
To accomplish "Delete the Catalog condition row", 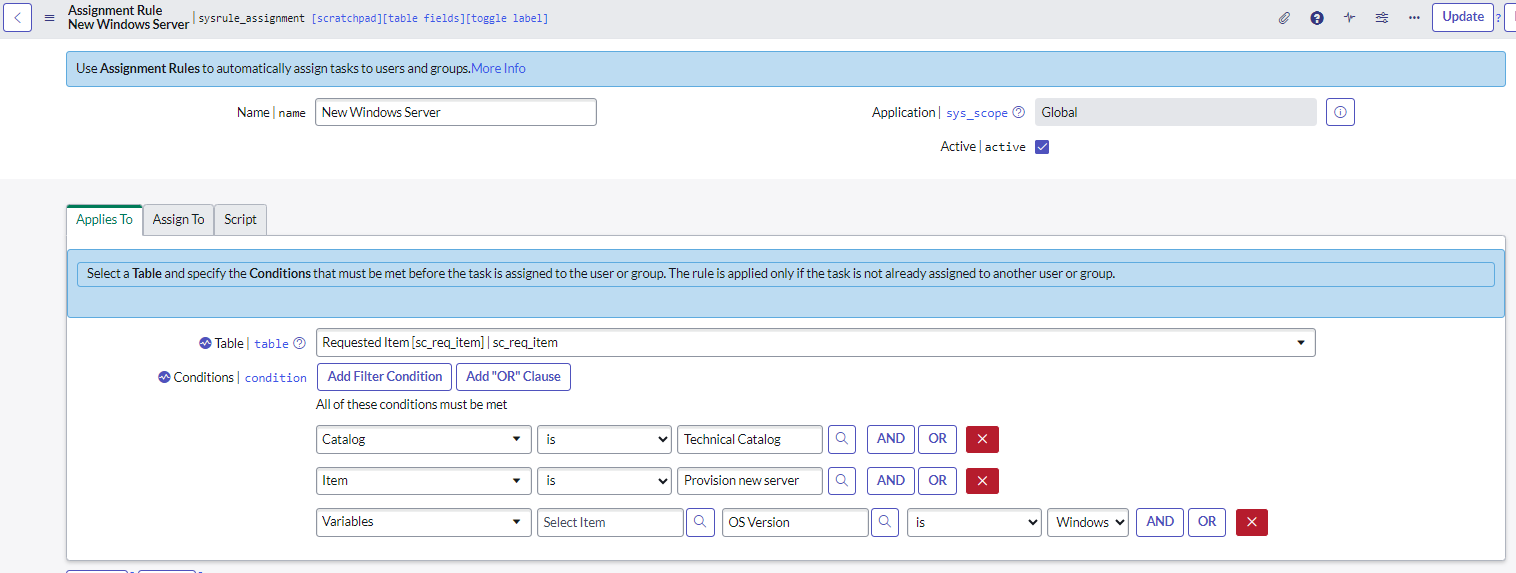I will [x=982, y=439].
